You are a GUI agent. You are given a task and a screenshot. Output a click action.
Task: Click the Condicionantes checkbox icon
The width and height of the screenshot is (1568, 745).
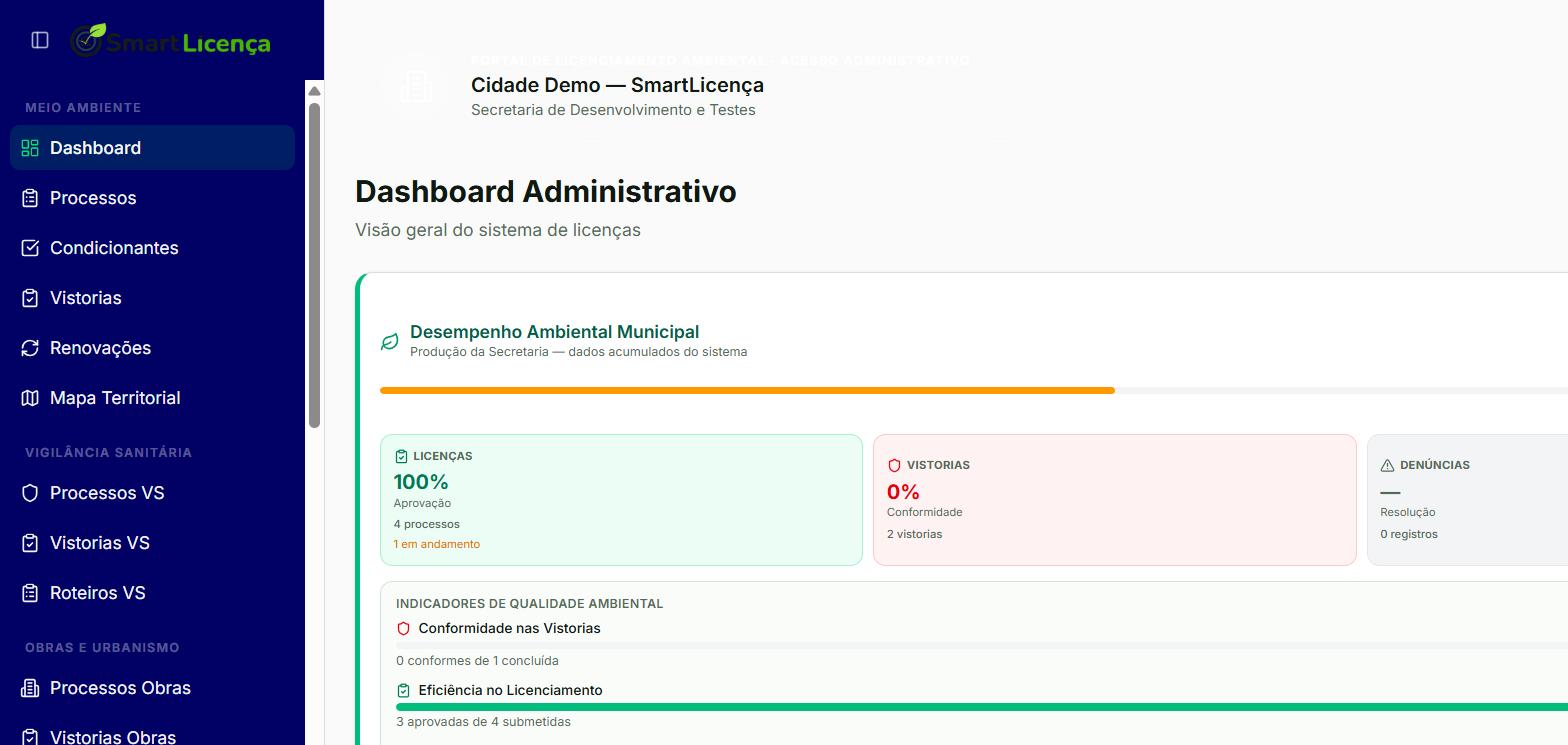point(30,248)
